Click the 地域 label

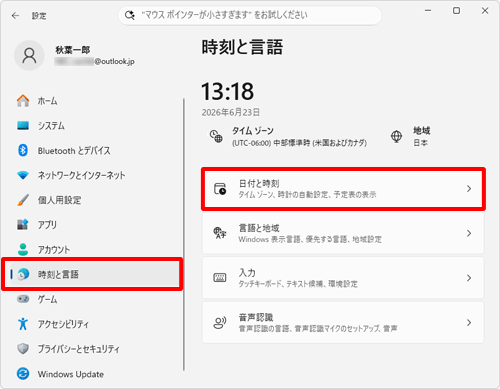tap(422, 130)
